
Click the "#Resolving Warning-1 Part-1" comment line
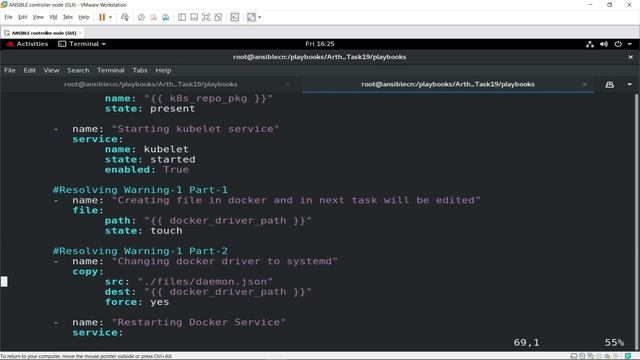(140, 190)
